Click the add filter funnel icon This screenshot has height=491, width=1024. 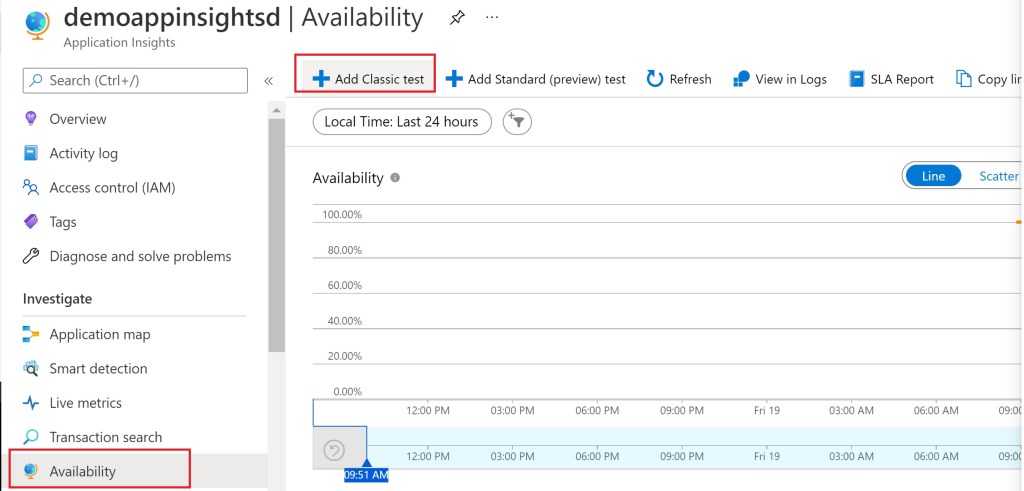click(517, 122)
